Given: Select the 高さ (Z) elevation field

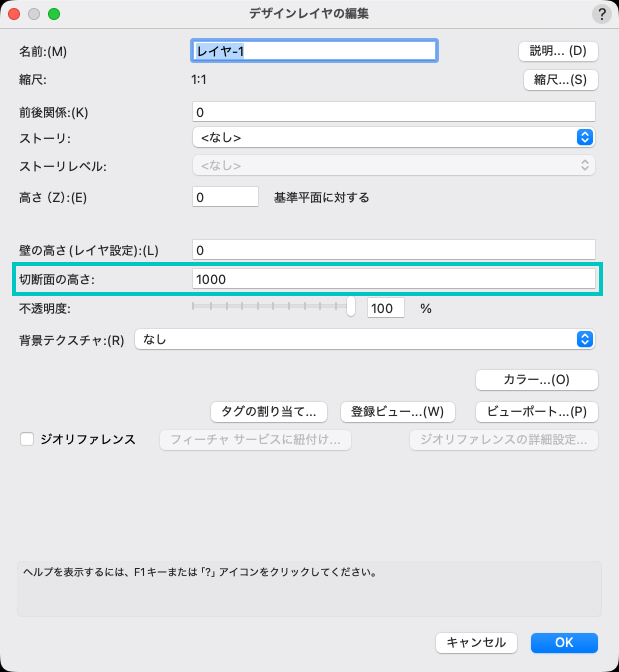Looking at the screenshot, I should pyautogui.click(x=225, y=197).
